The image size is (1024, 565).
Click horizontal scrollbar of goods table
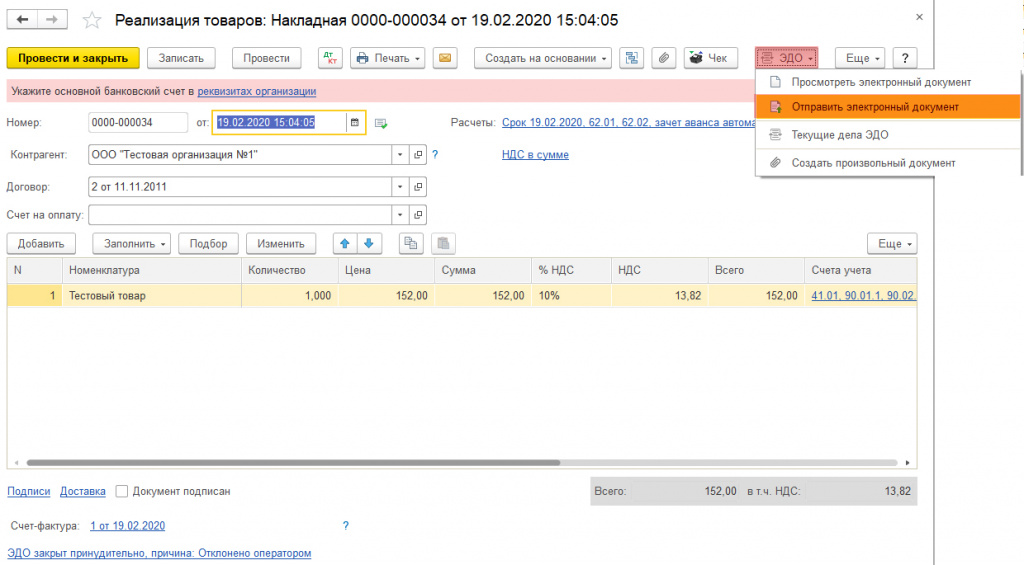pyautogui.click(x=293, y=462)
